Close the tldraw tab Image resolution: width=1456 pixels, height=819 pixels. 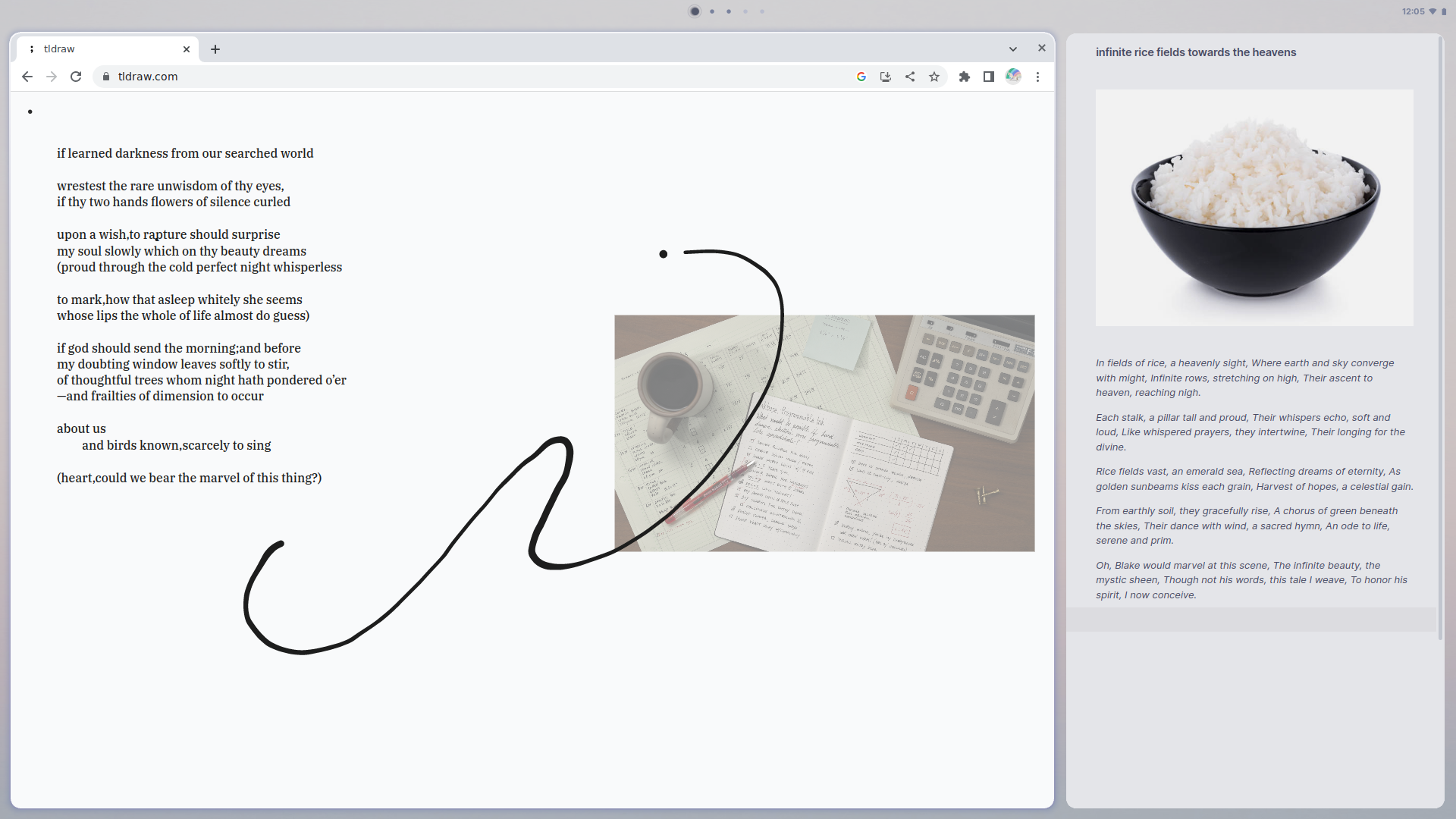(x=187, y=49)
